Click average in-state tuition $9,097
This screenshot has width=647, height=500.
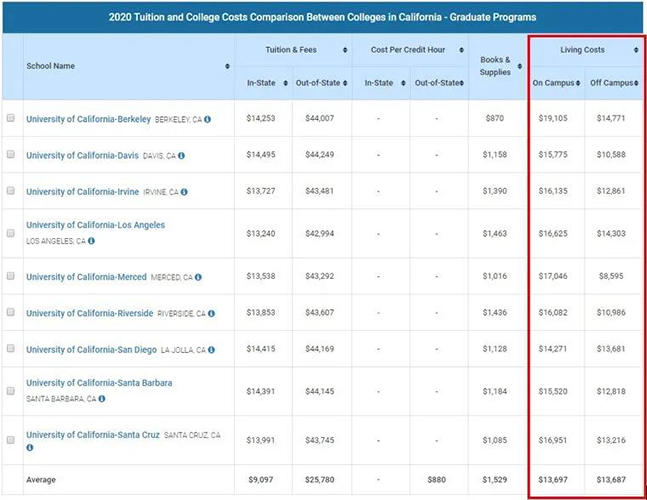261,480
